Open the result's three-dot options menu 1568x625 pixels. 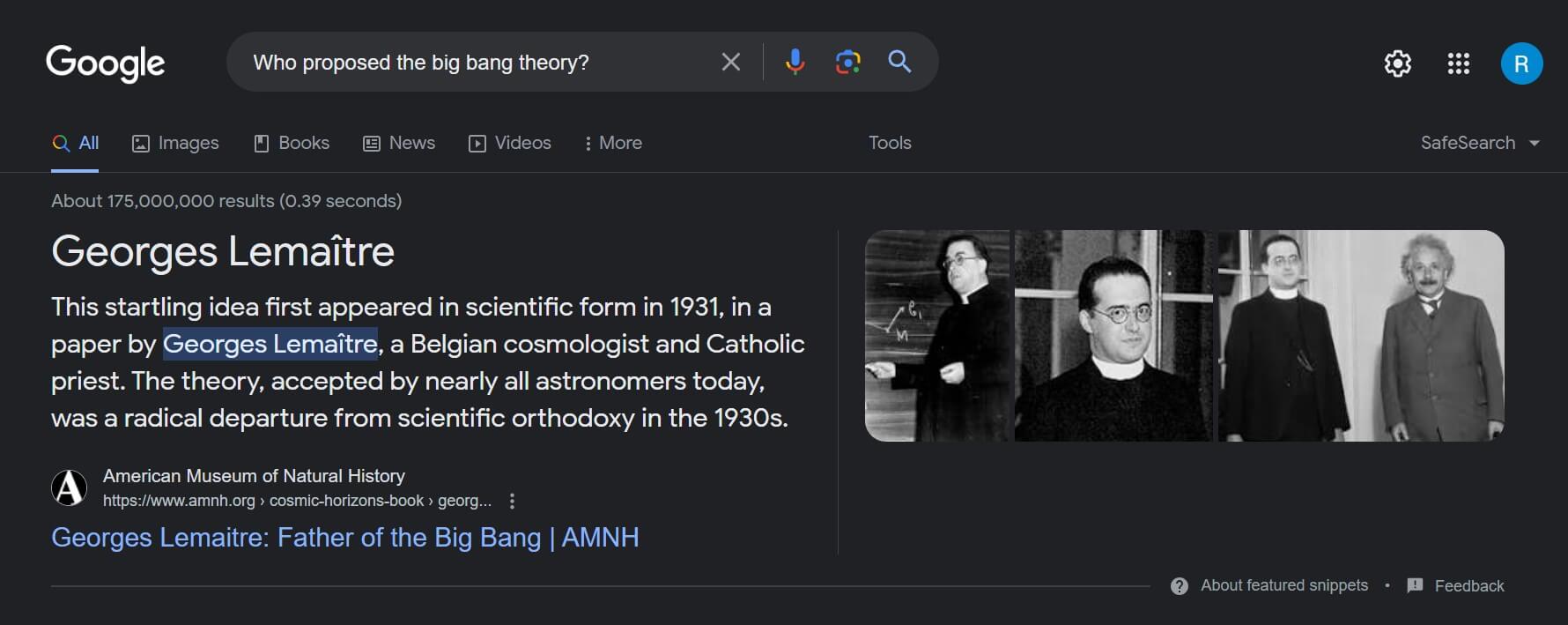coord(512,501)
